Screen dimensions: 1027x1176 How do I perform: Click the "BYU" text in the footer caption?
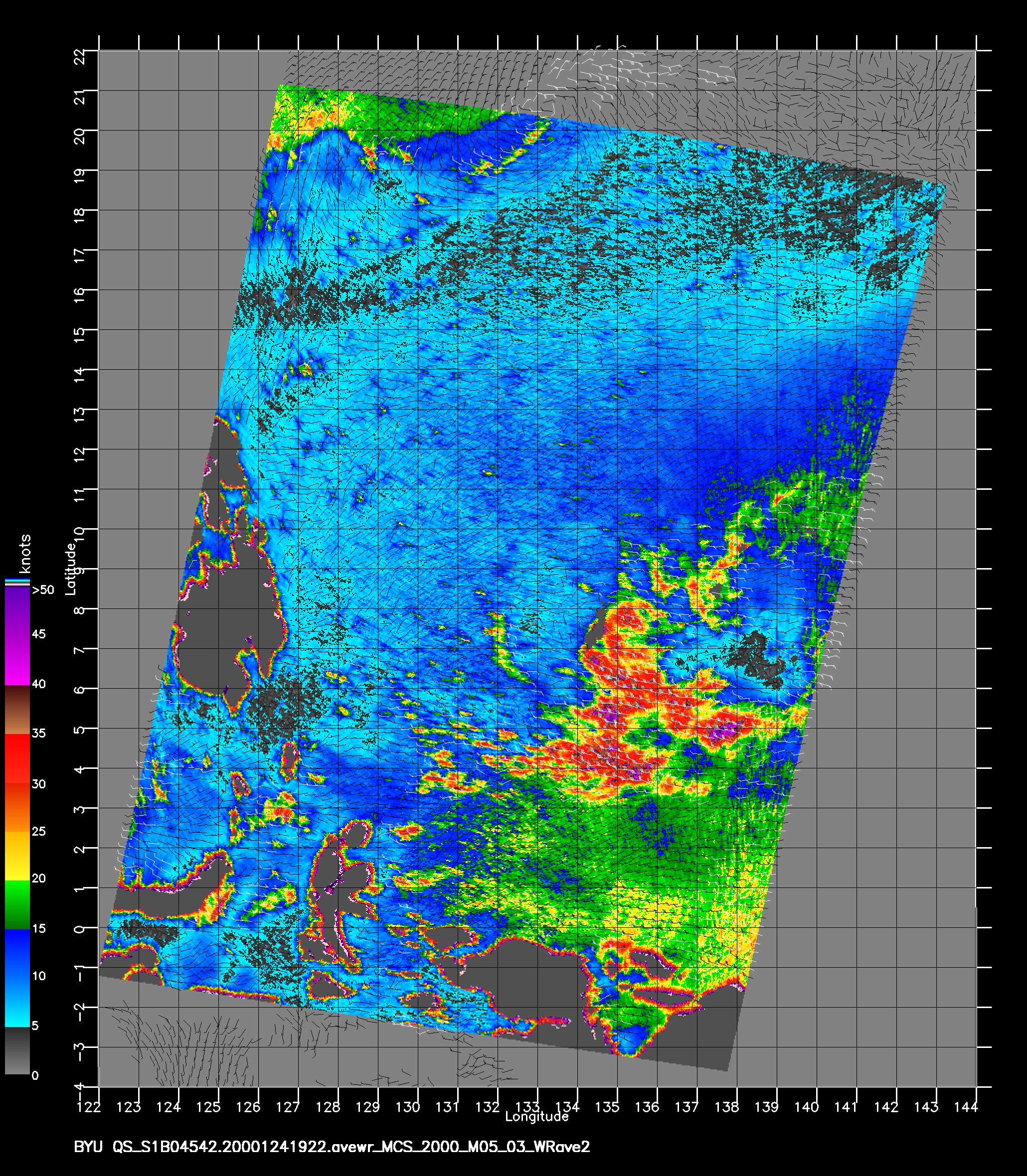point(88,1148)
